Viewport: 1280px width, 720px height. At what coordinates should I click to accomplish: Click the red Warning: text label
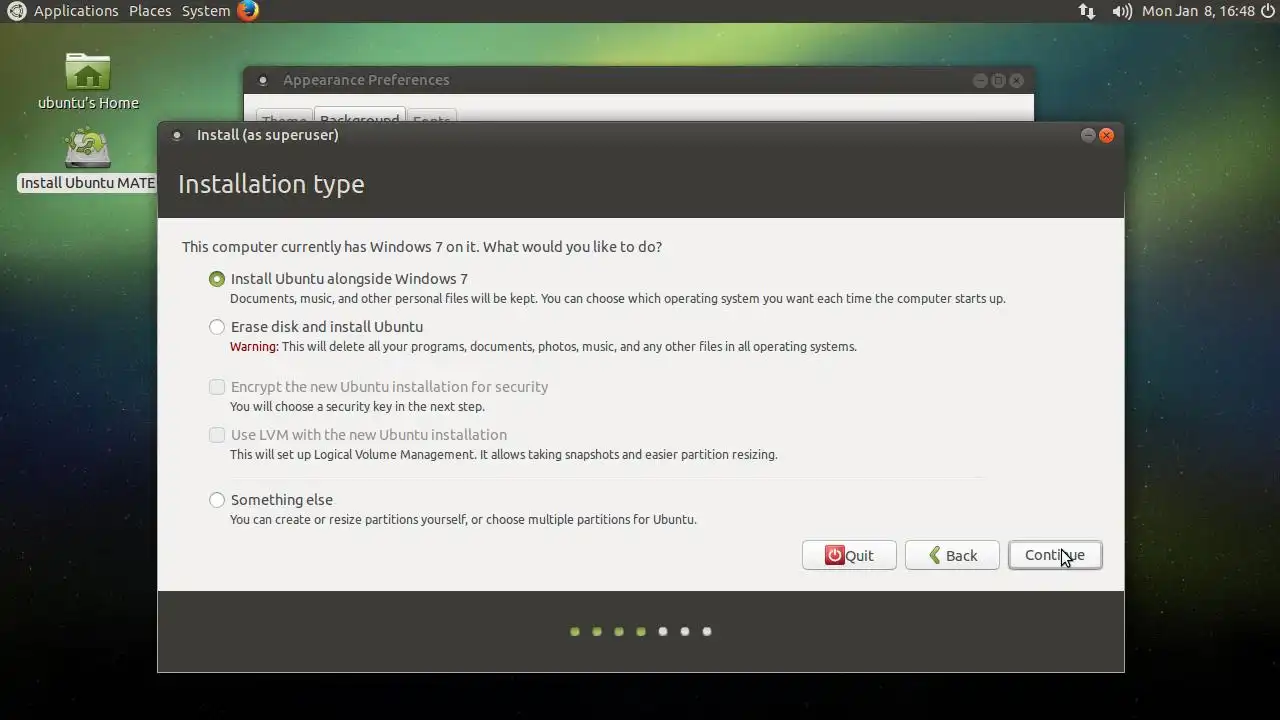254,347
